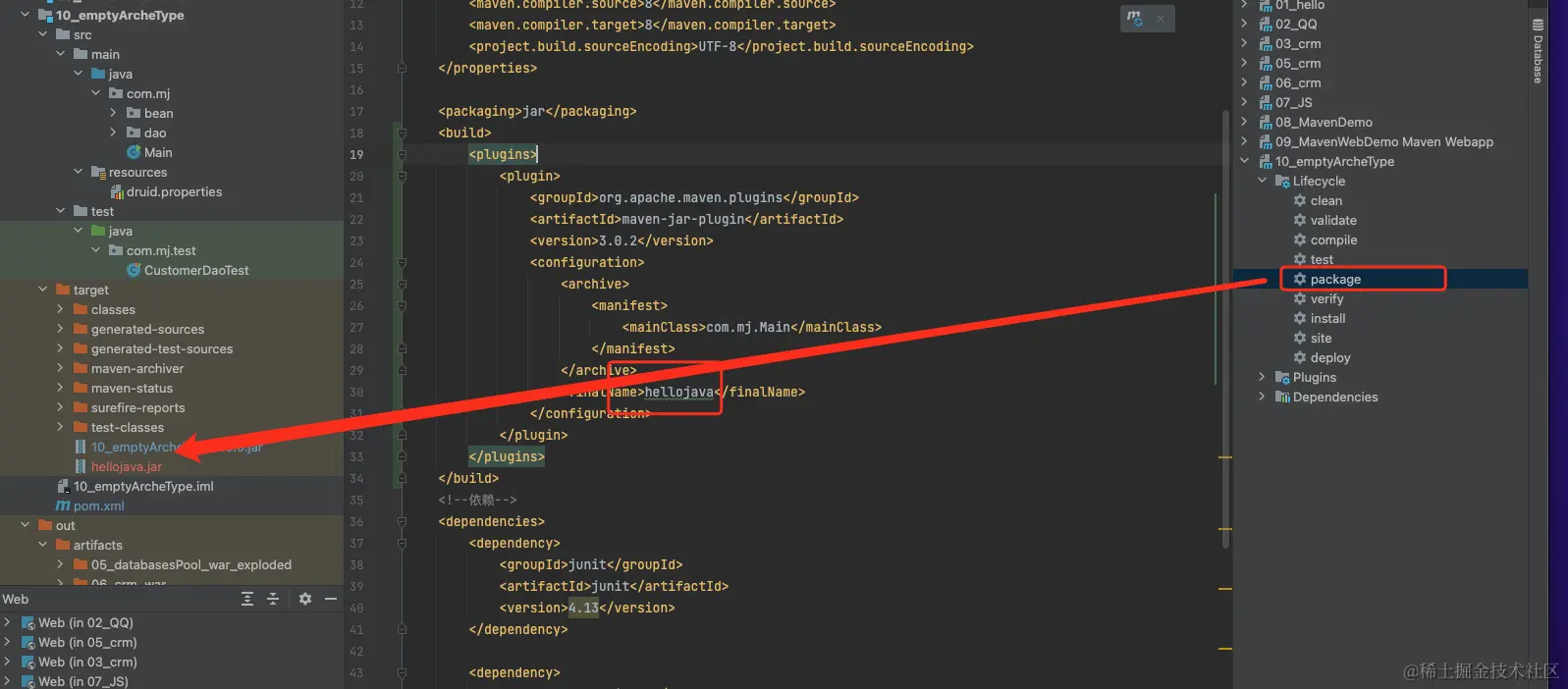Open the Database tool window tab
The height and width of the screenshot is (689, 1568).
click(1538, 51)
